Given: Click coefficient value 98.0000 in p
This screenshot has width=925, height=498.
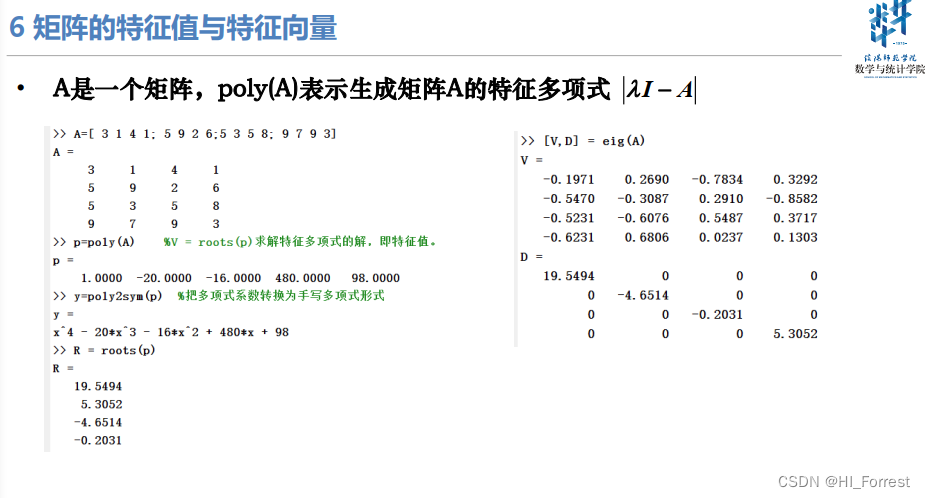Looking at the screenshot, I should 376,278.
